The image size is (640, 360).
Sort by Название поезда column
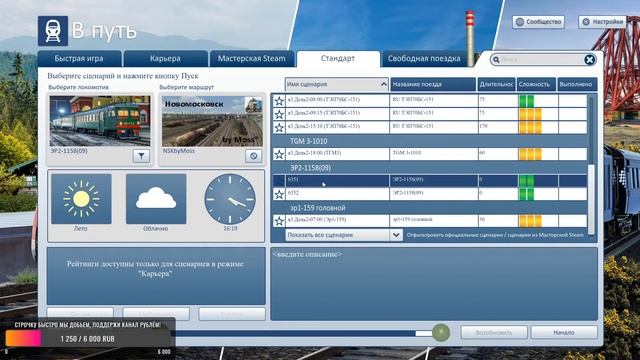(x=433, y=84)
